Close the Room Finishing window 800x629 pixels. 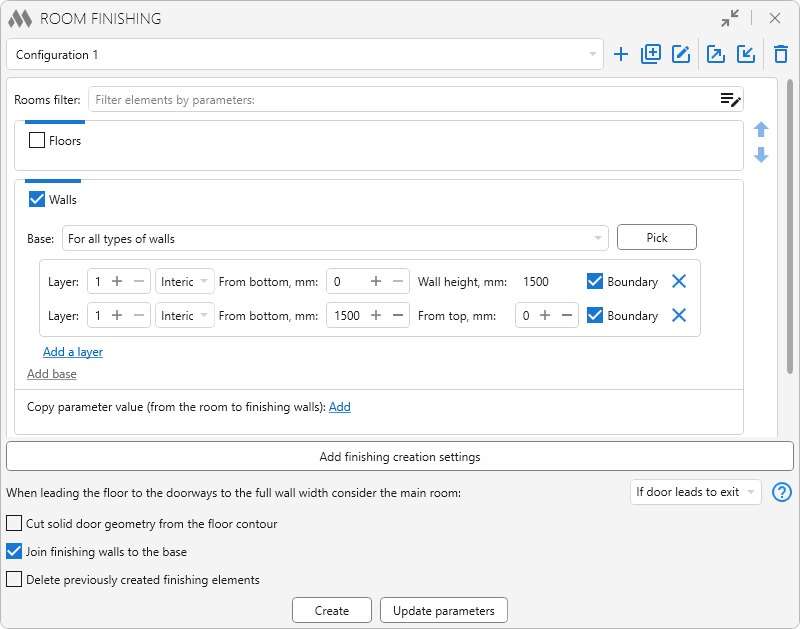774,18
